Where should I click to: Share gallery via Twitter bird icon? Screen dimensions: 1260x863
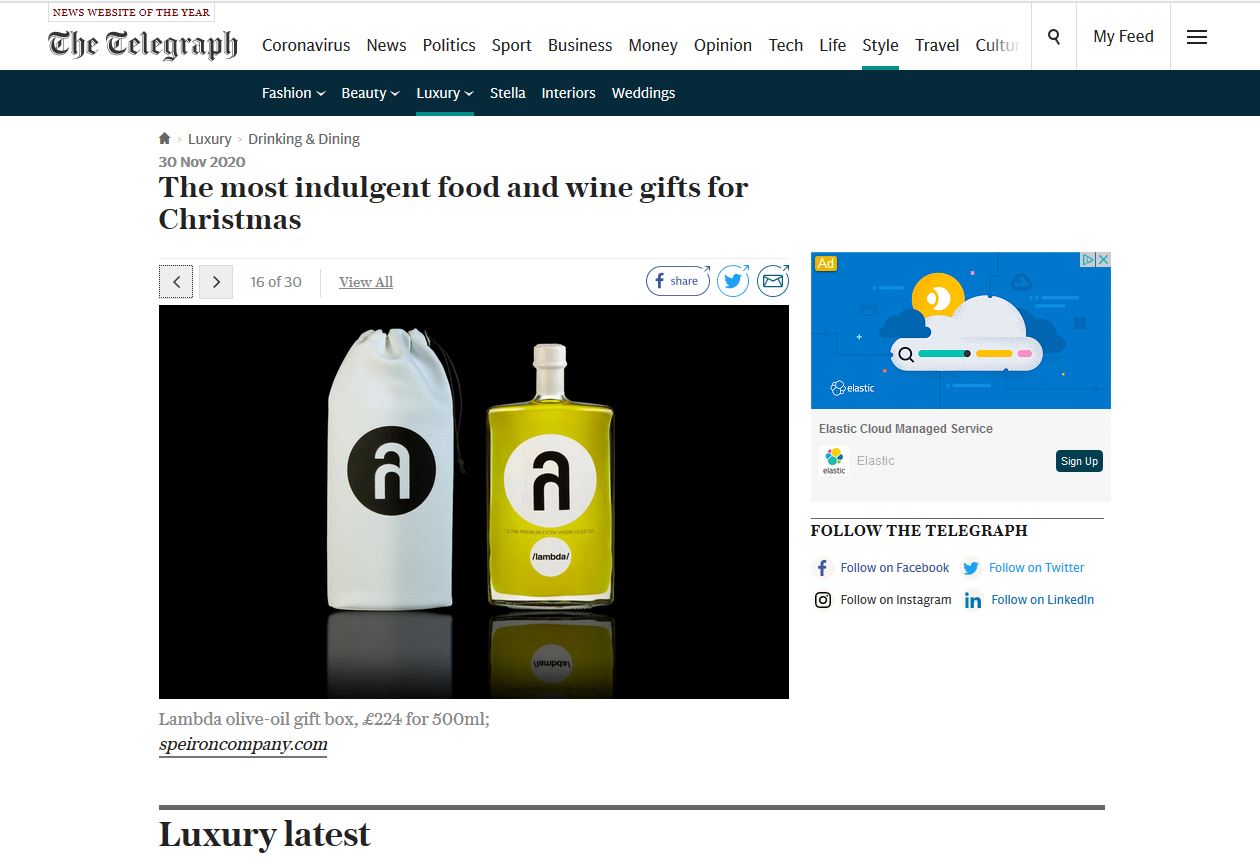click(734, 281)
